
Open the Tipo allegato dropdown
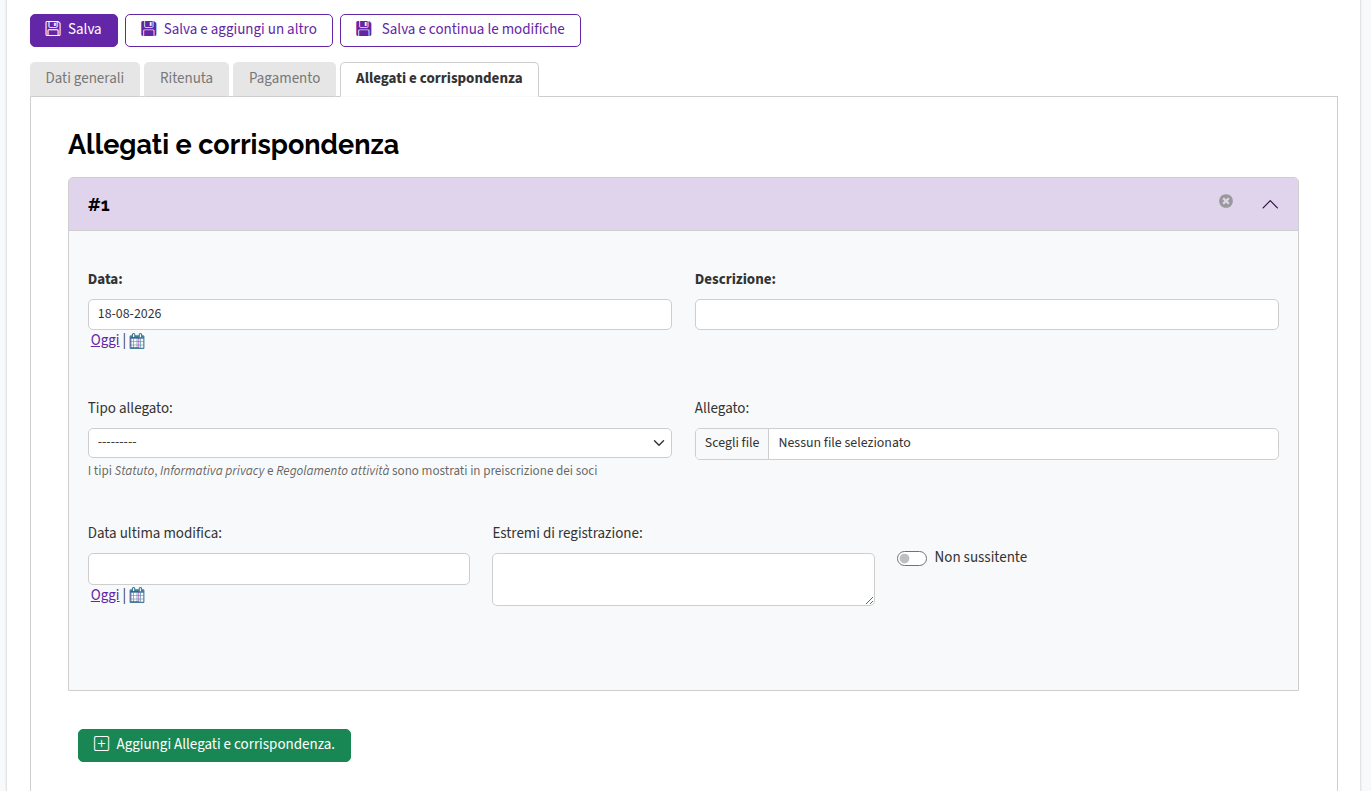(380, 443)
